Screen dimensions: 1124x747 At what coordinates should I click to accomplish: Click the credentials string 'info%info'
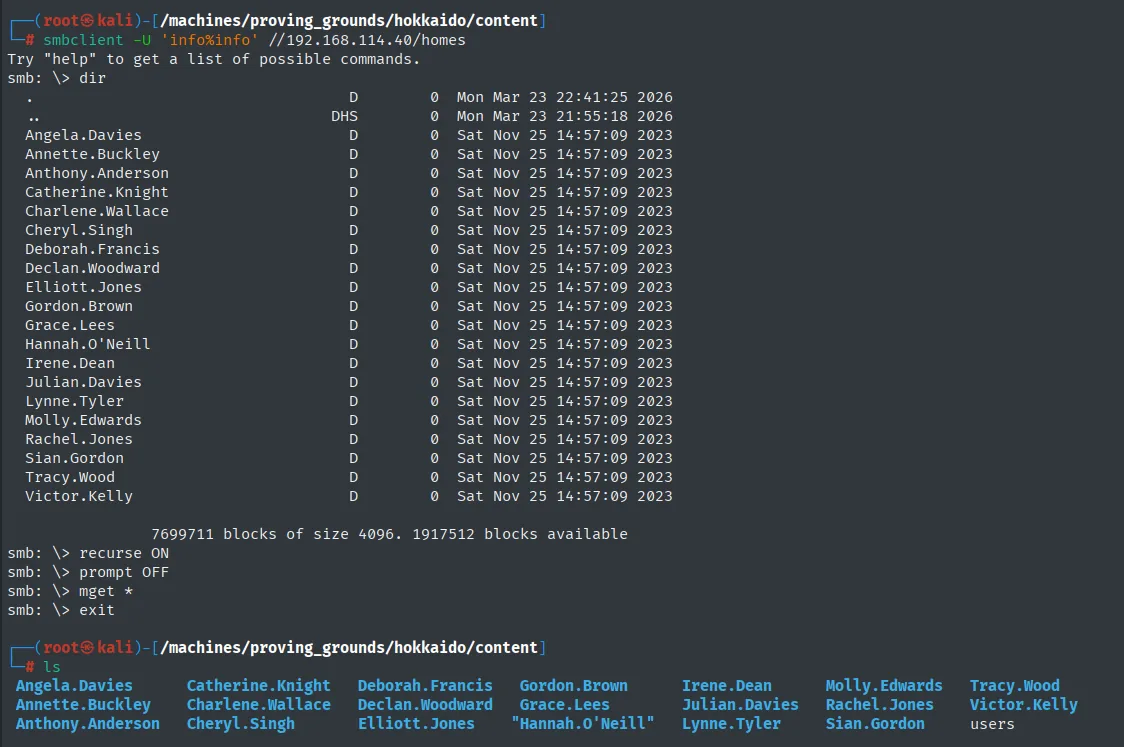tap(209, 40)
